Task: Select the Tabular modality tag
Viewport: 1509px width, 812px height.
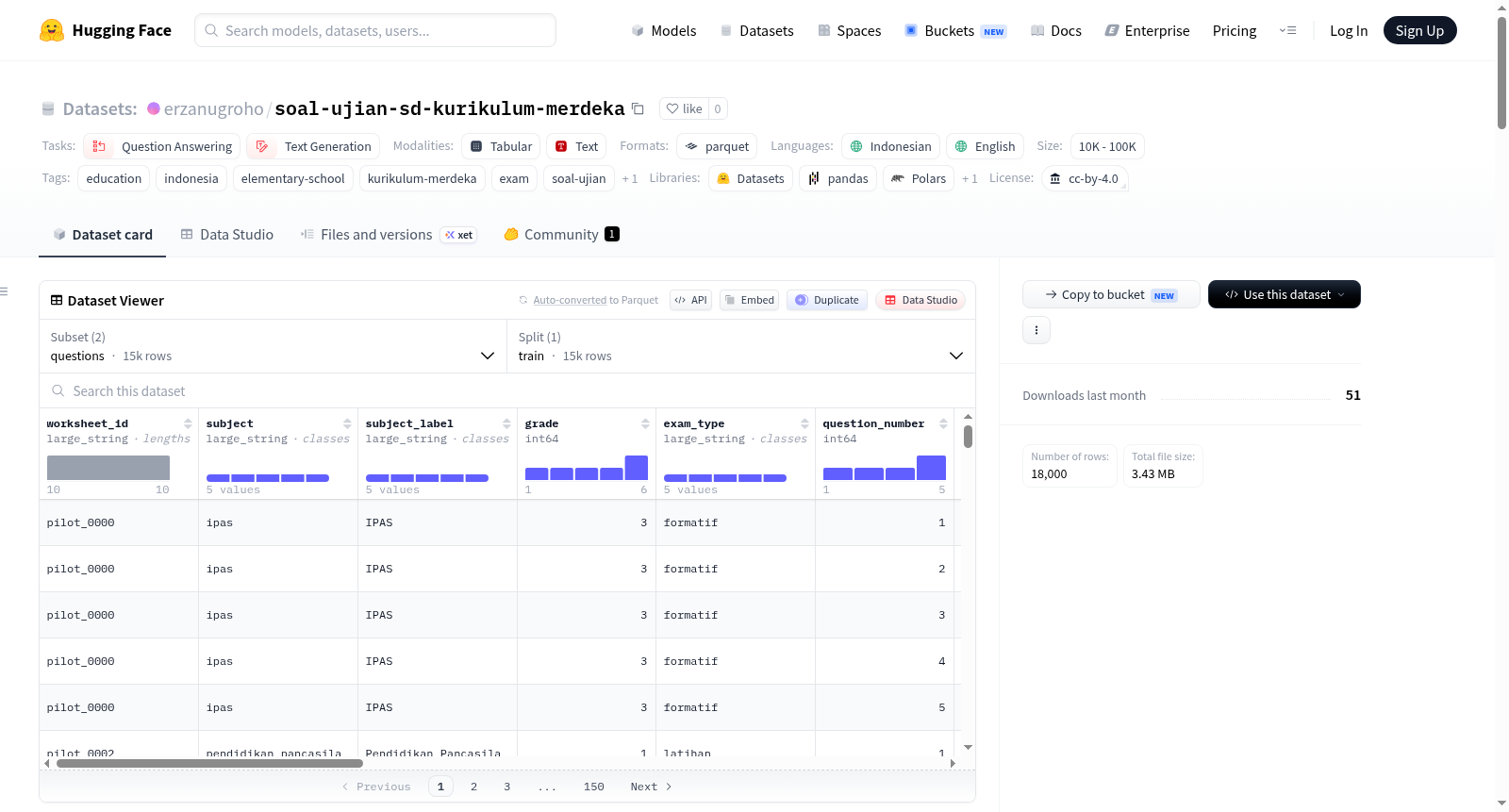Action: pos(501,146)
